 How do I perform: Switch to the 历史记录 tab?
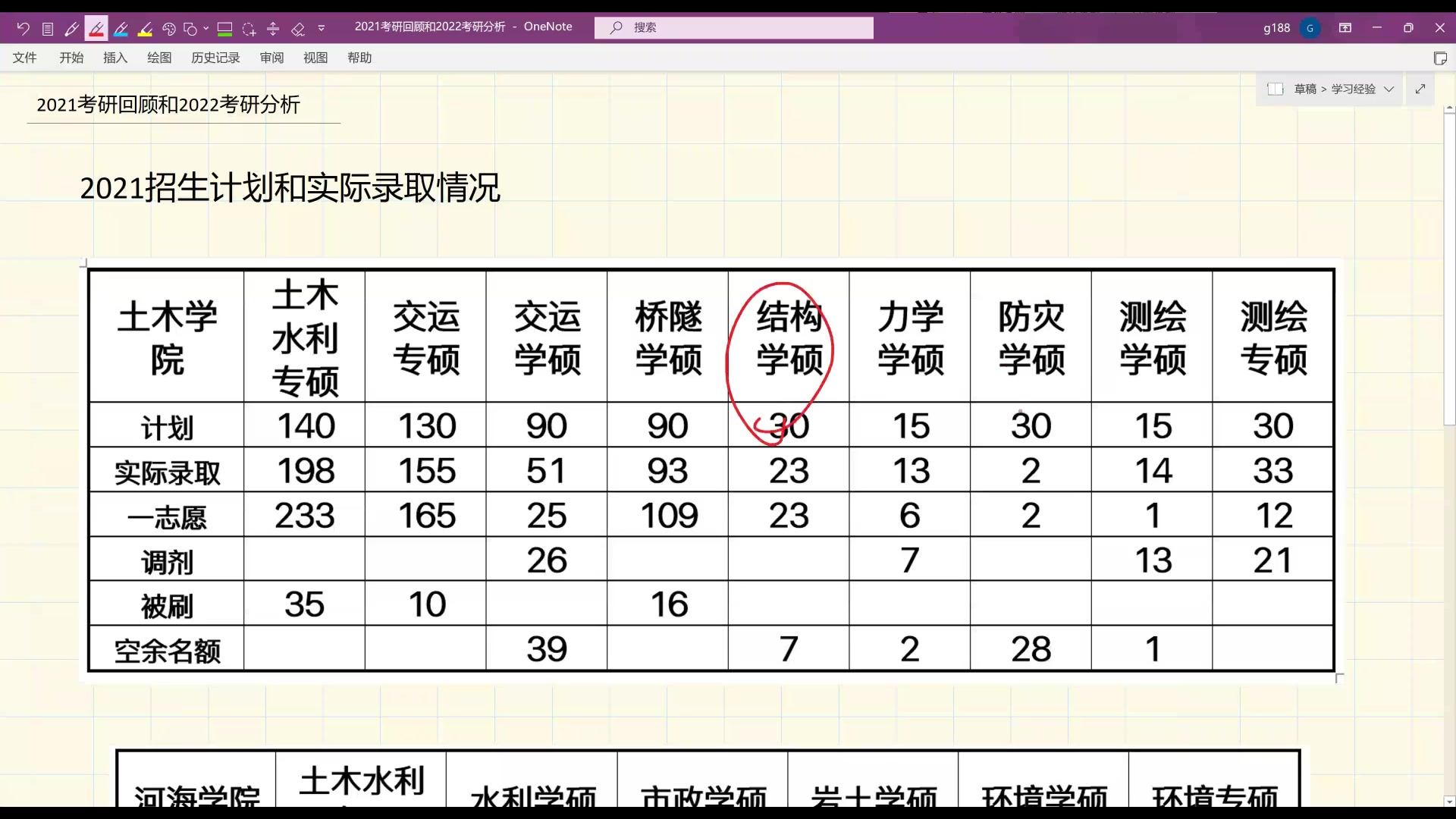pyautogui.click(x=215, y=58)
